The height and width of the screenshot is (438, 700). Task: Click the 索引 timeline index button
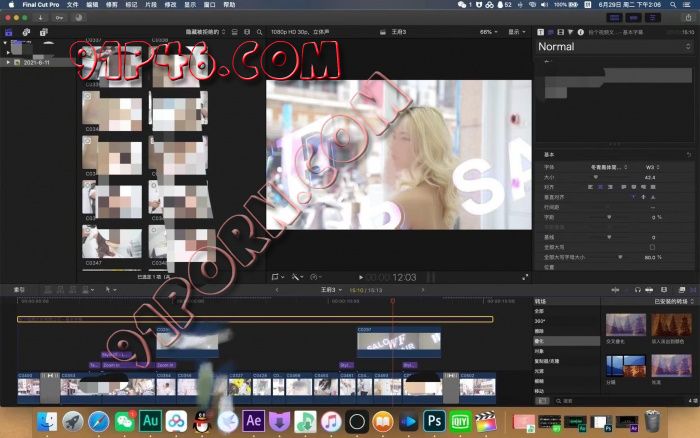tap(19, 289)
